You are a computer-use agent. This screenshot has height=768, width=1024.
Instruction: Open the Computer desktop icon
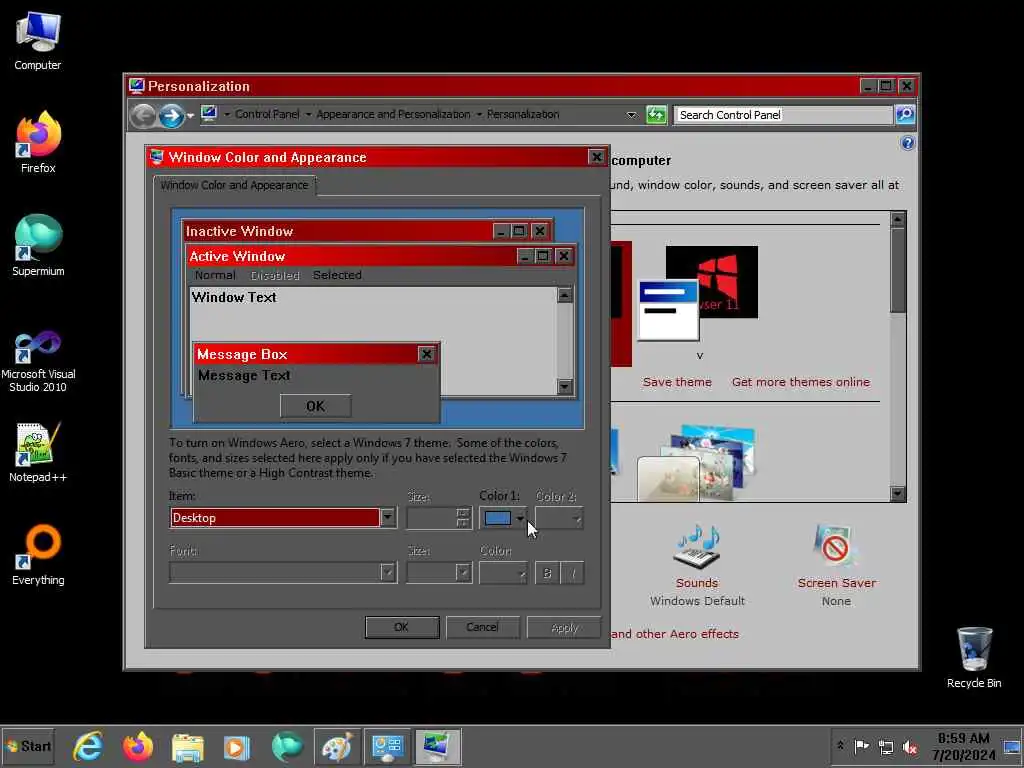coord(38,40)
